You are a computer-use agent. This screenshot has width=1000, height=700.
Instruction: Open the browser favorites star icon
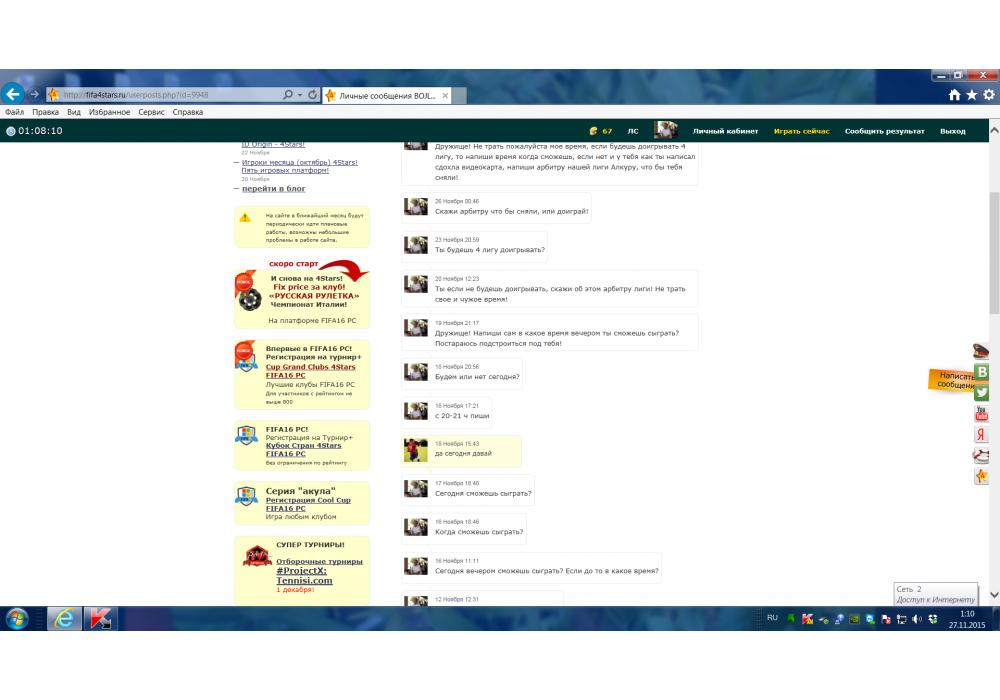click(x=972, y=95)
